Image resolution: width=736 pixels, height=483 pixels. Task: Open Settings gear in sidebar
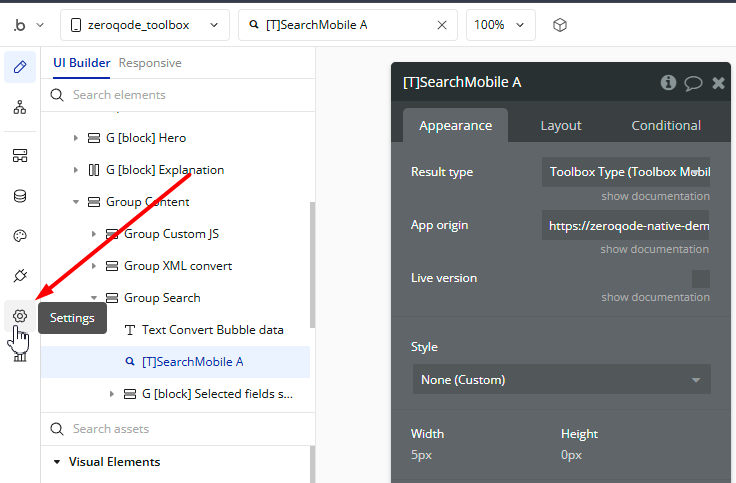(20, 316)
